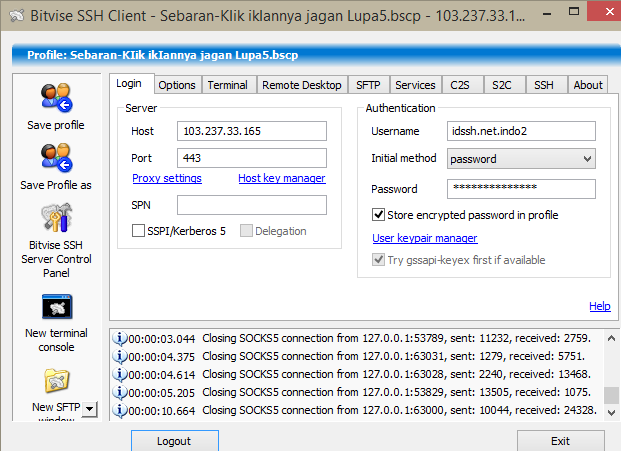Click the Save profile icon

pos(56,98)
